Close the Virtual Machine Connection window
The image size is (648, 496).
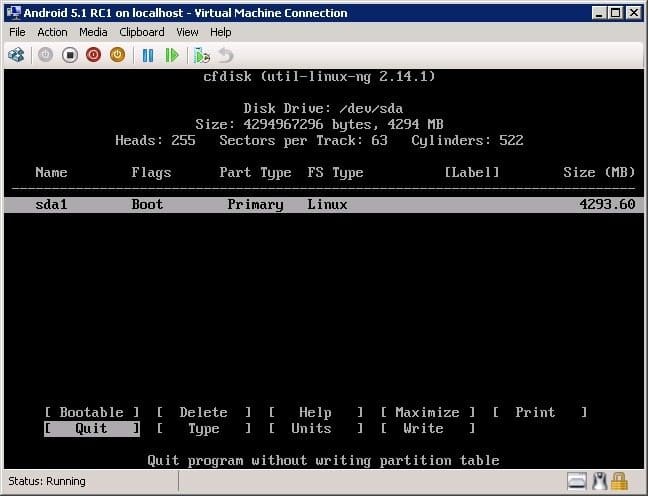634,13
